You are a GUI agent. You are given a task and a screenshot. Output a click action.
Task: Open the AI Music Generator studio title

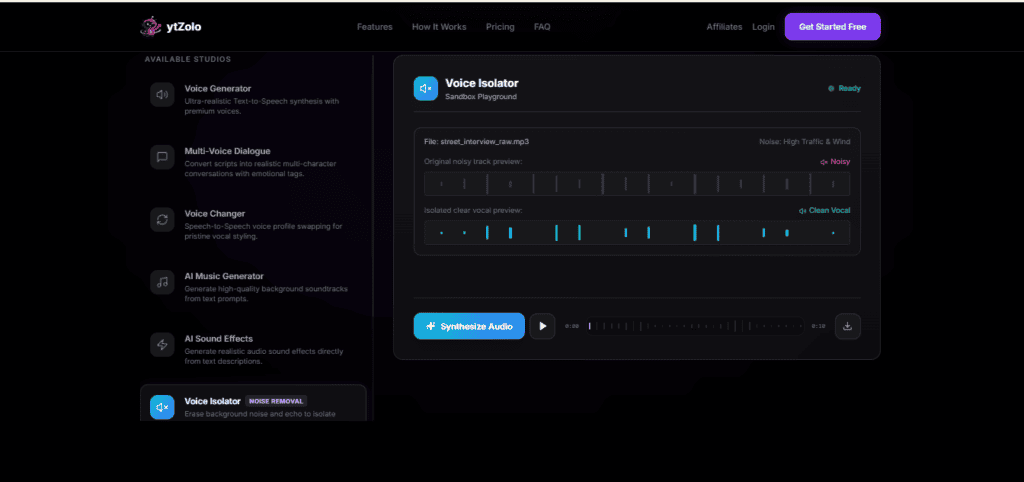[x=224, y=276]
